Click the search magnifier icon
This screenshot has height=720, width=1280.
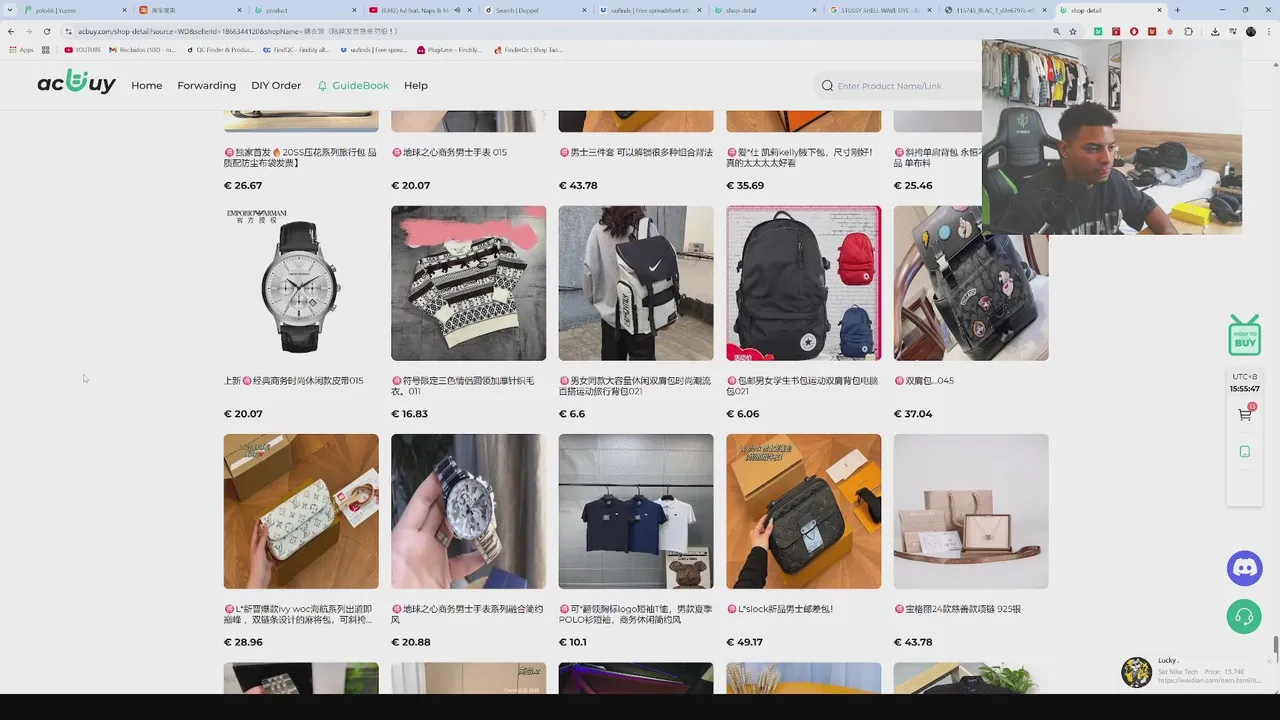(x=827, y=86)
